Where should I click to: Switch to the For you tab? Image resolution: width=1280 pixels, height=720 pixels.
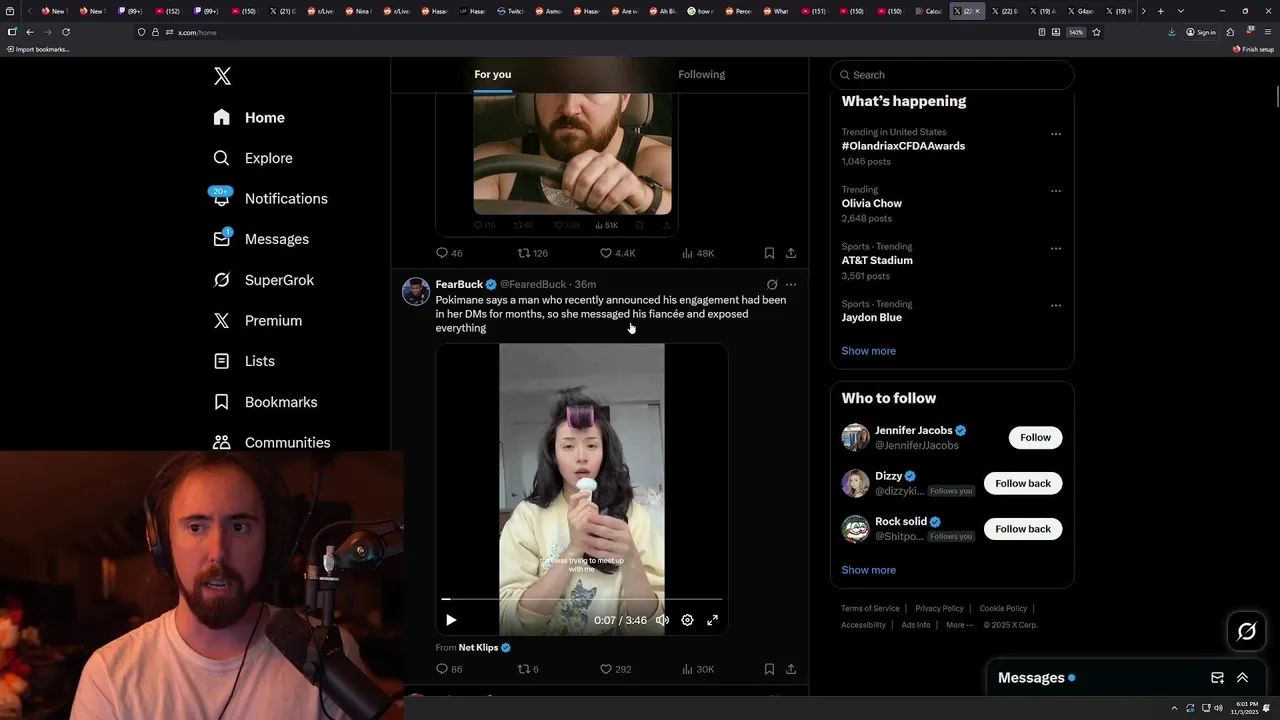pos(492,74)
